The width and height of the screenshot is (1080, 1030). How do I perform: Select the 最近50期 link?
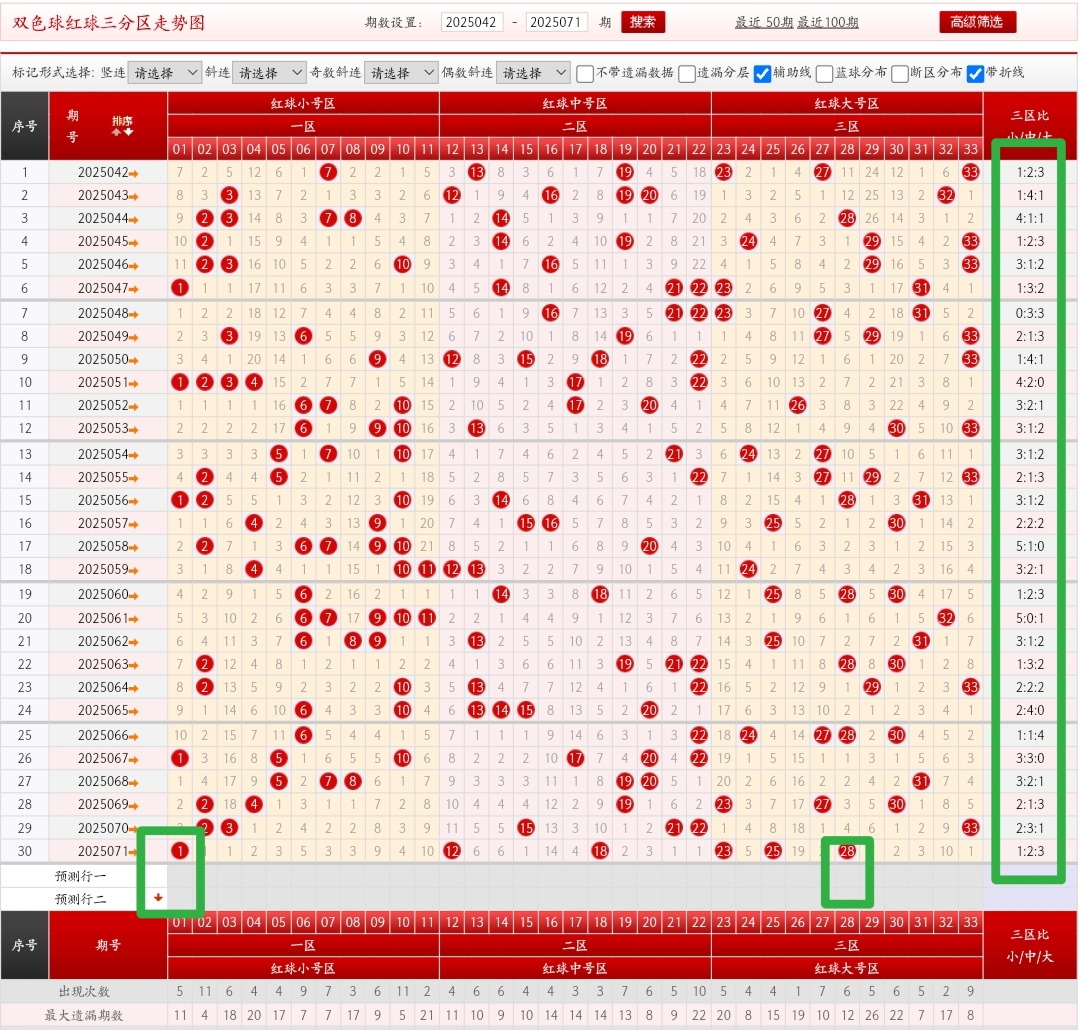click(763, 23)
